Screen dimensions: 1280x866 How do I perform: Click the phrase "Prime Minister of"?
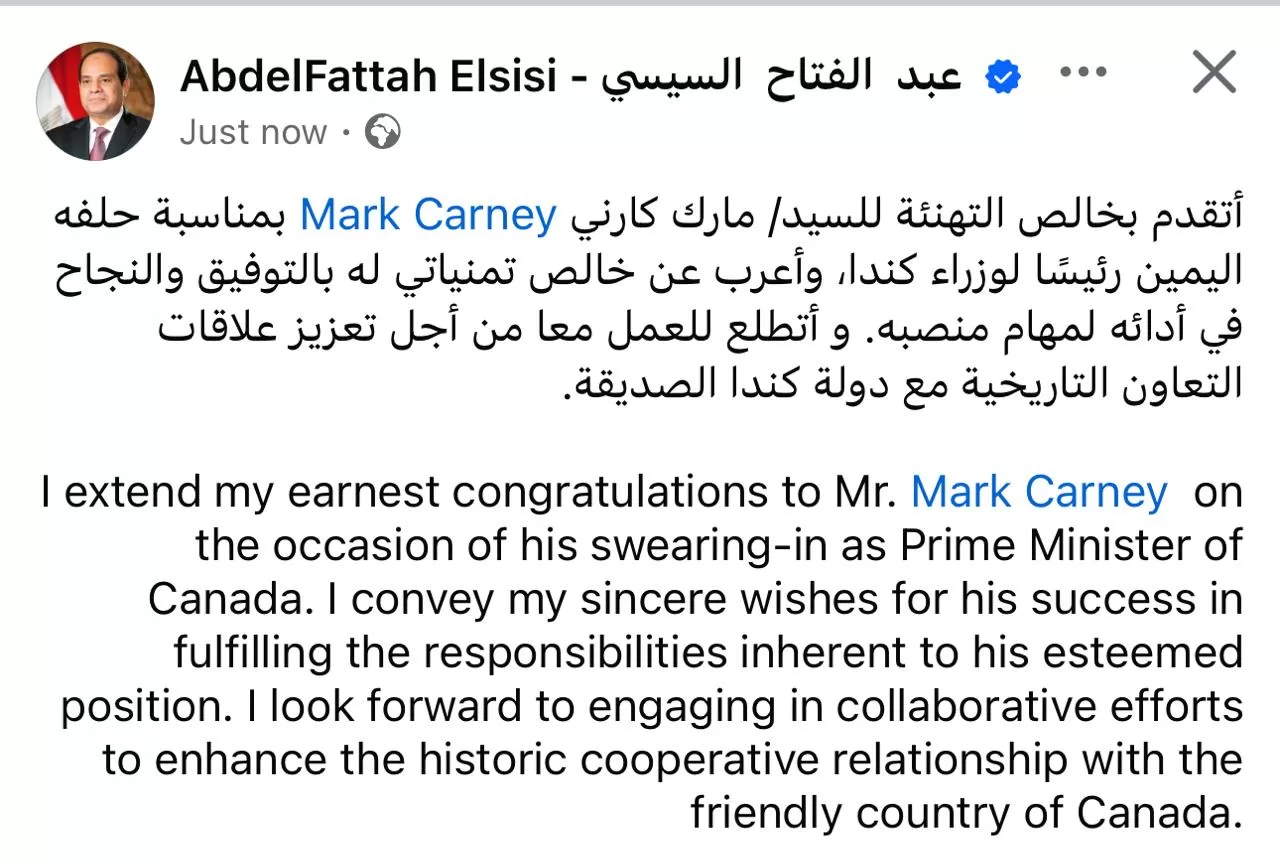coord(1071,546)
